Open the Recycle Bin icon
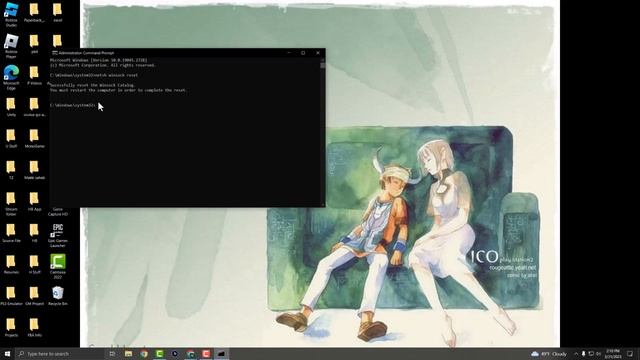 (58, 296)
